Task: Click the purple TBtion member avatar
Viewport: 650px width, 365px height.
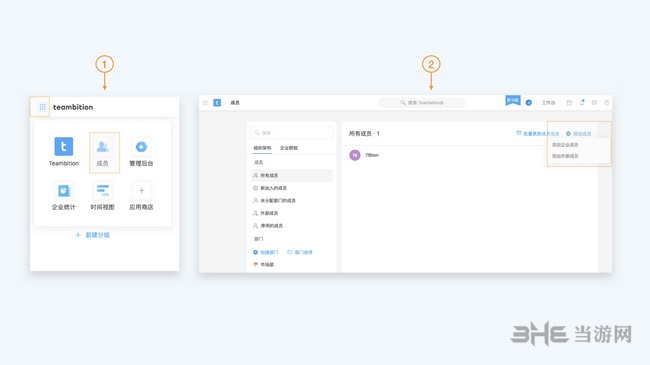Action: 355,155
